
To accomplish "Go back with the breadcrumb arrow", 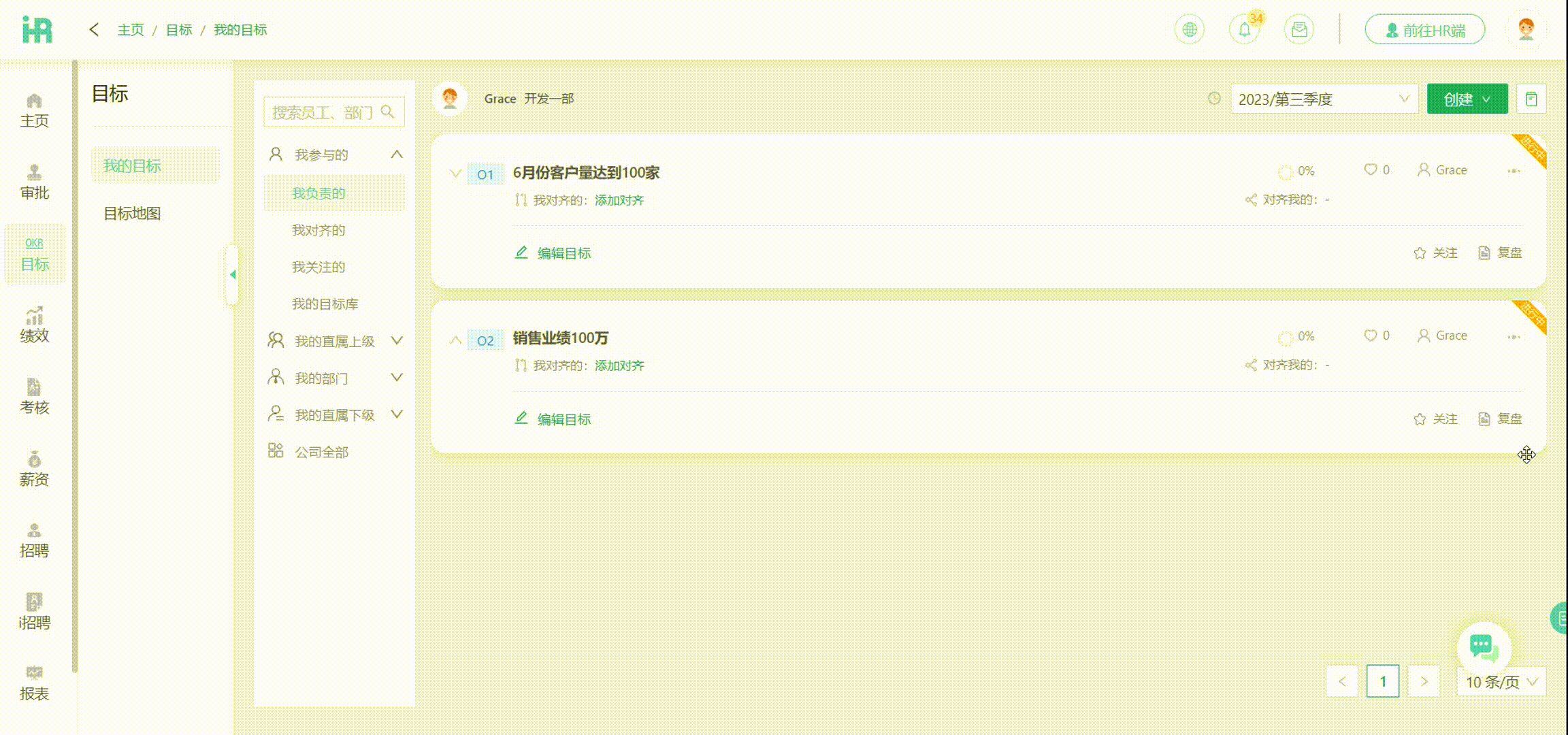I will click(x=94, y=29).
